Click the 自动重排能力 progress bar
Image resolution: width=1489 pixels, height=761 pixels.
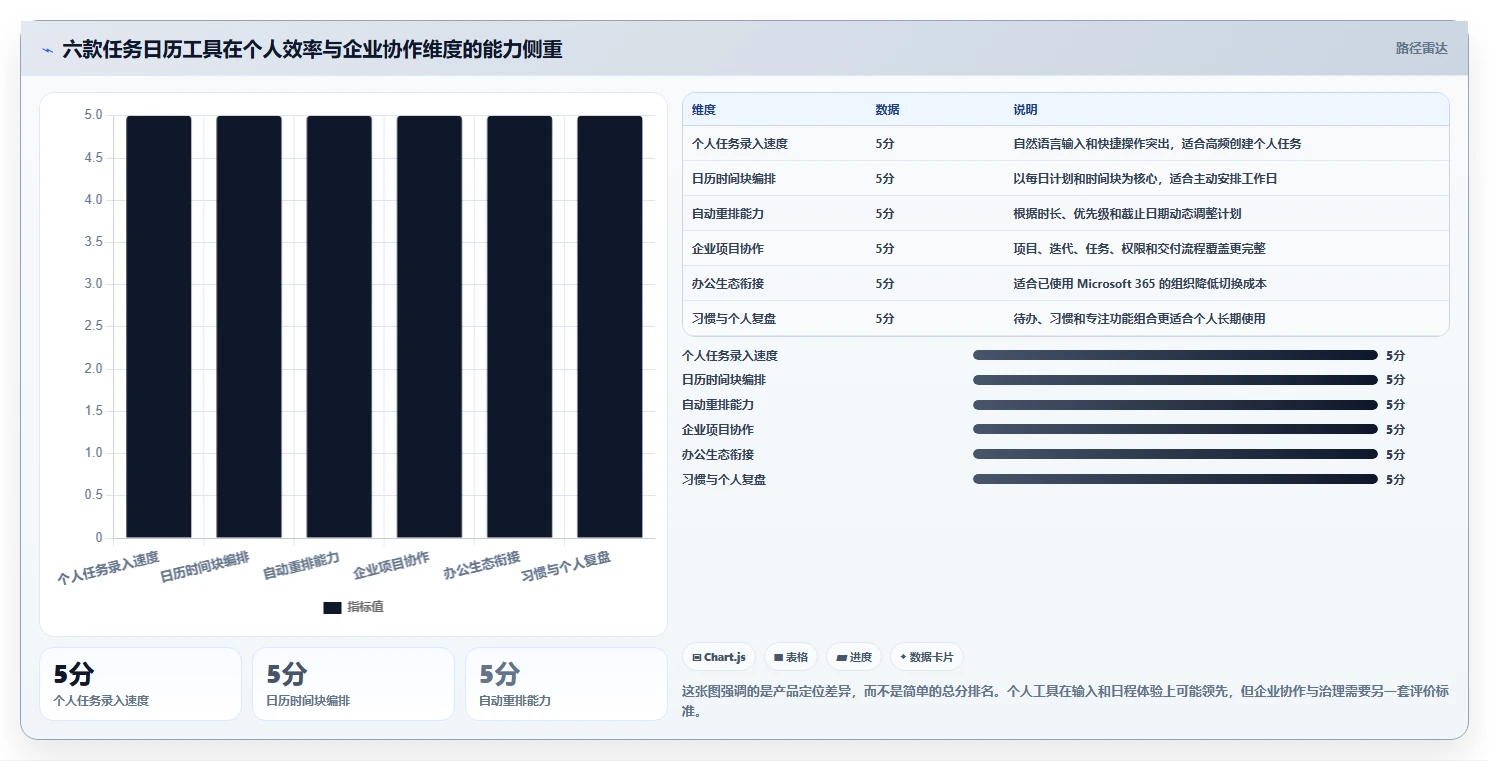[x=1175, y=405]
